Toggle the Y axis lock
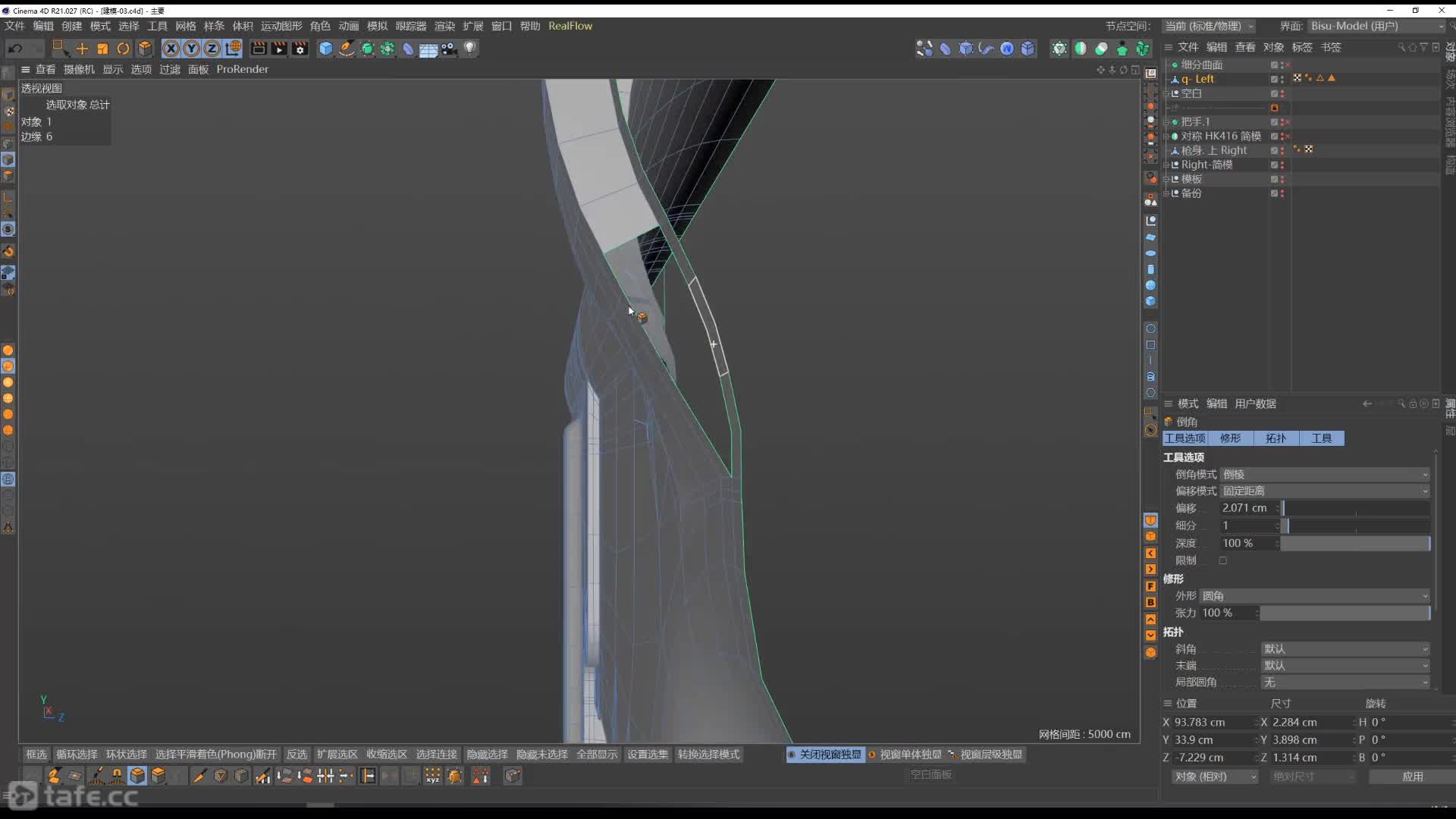The height and width of the screenshot is (819, 1456). tap(192, 49)
